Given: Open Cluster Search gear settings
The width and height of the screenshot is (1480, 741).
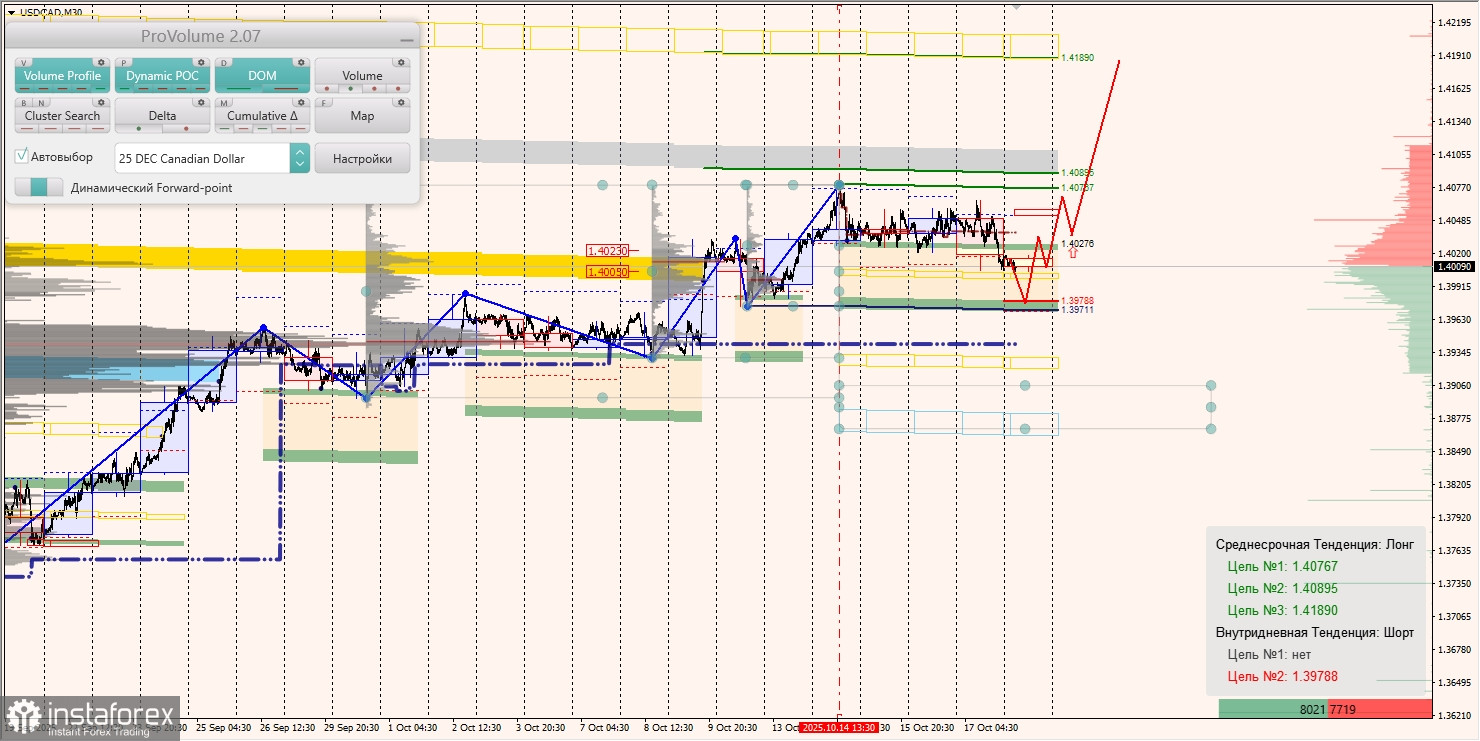Looking at the screenshot, I should point(101,102).
